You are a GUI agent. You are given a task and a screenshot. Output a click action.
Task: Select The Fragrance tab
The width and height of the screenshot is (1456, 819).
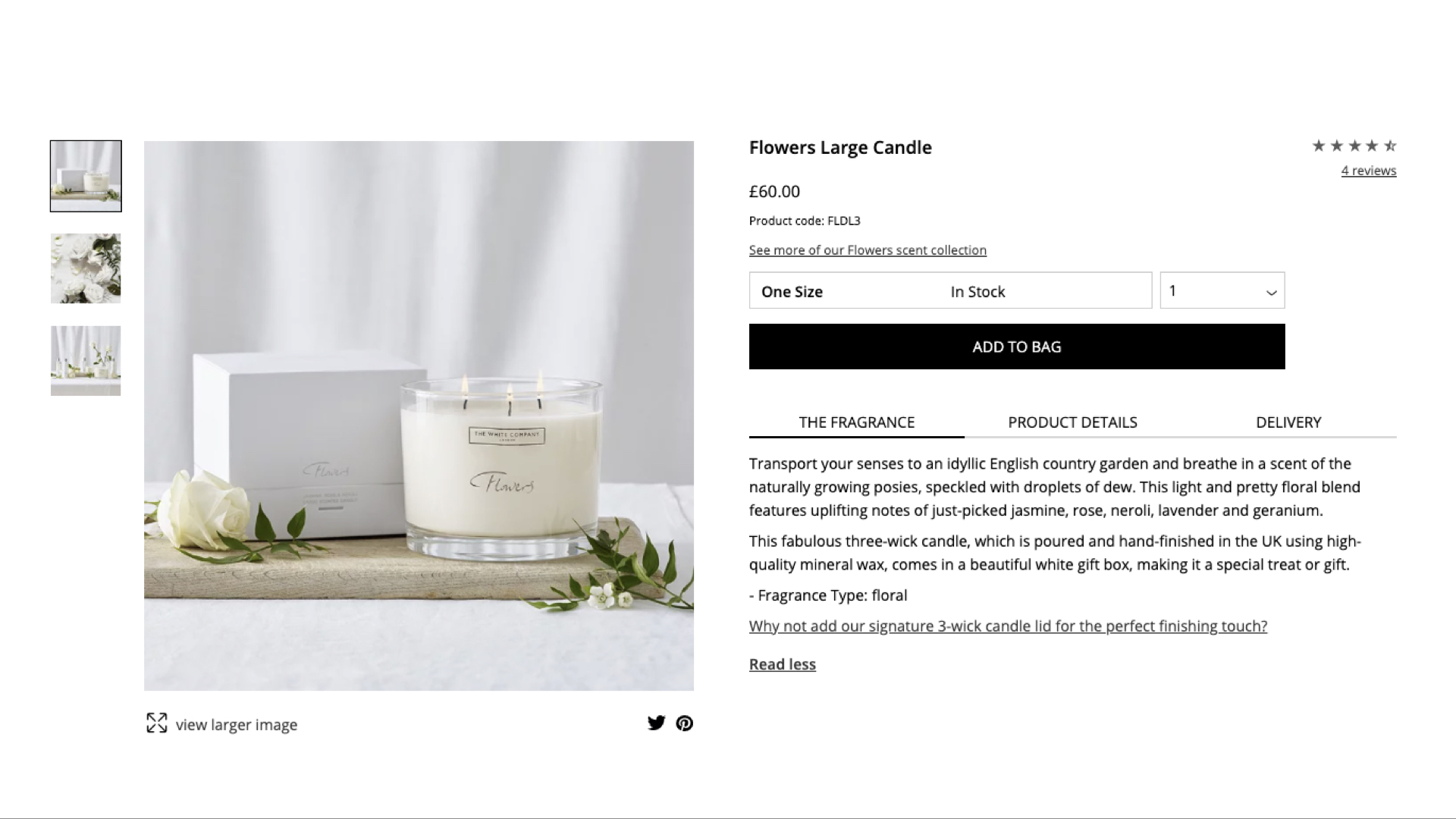coord(857,422)
